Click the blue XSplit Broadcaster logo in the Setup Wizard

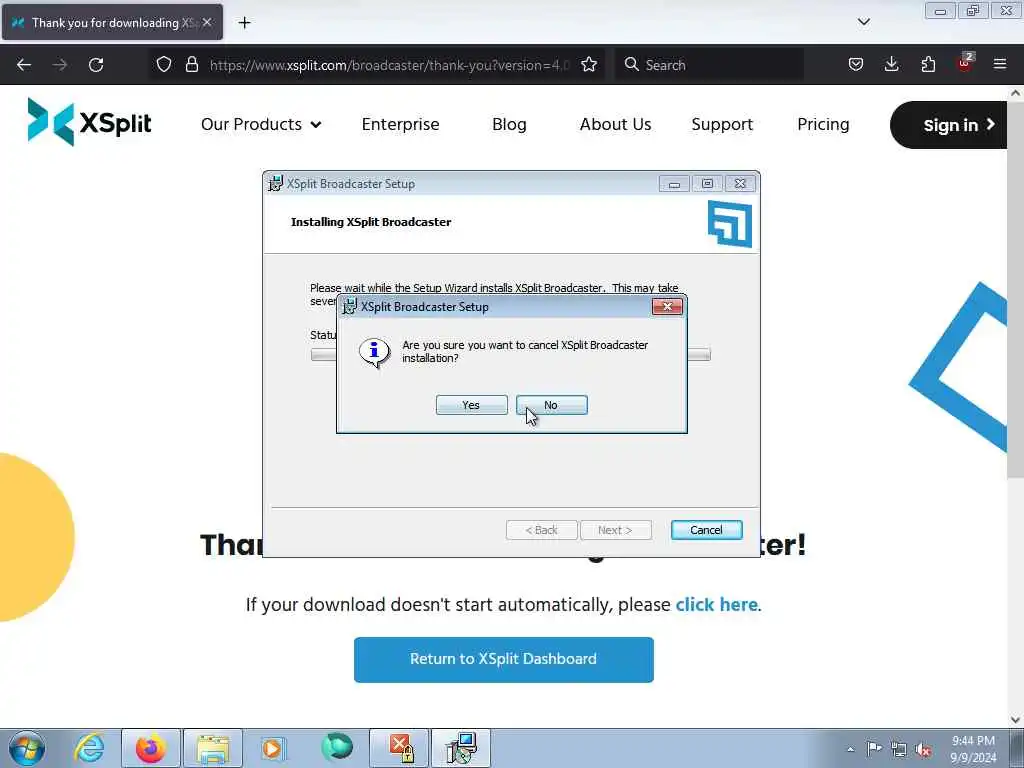(x=729, y=224)
